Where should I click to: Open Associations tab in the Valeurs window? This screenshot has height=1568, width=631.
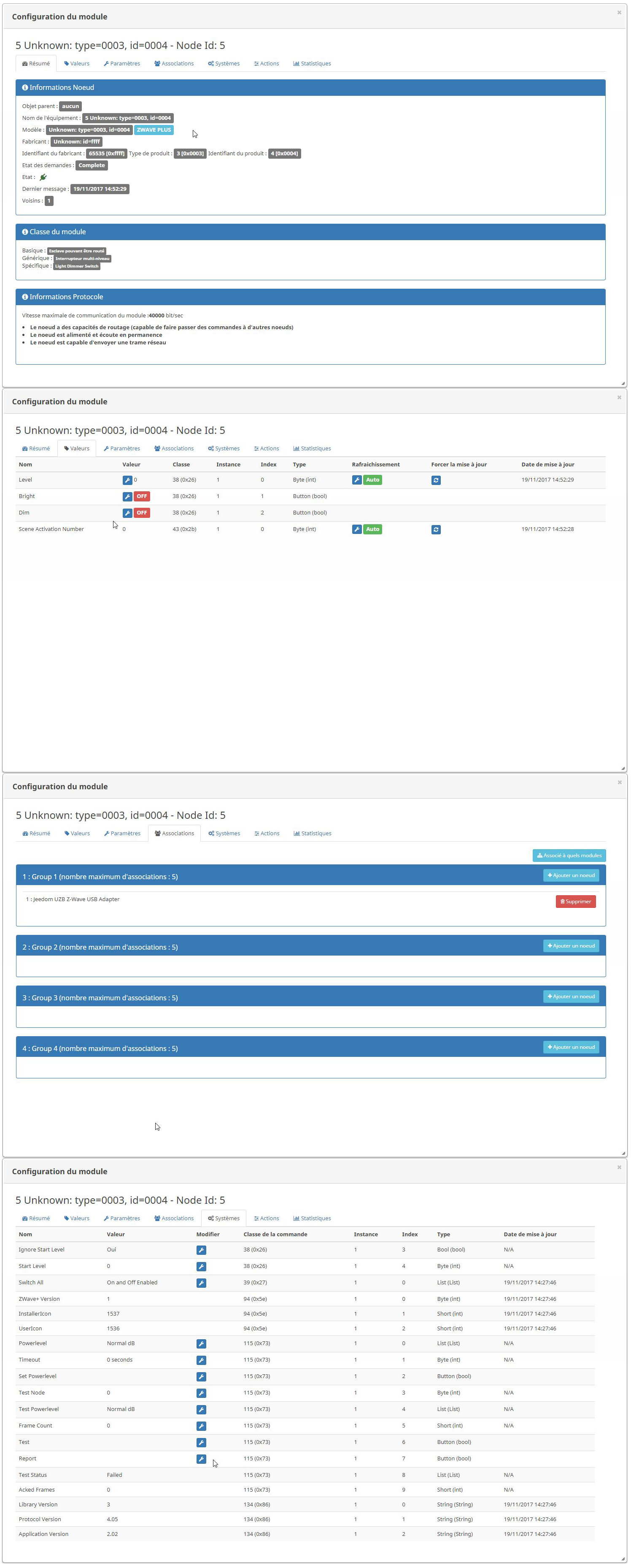[x=174, y=448]
